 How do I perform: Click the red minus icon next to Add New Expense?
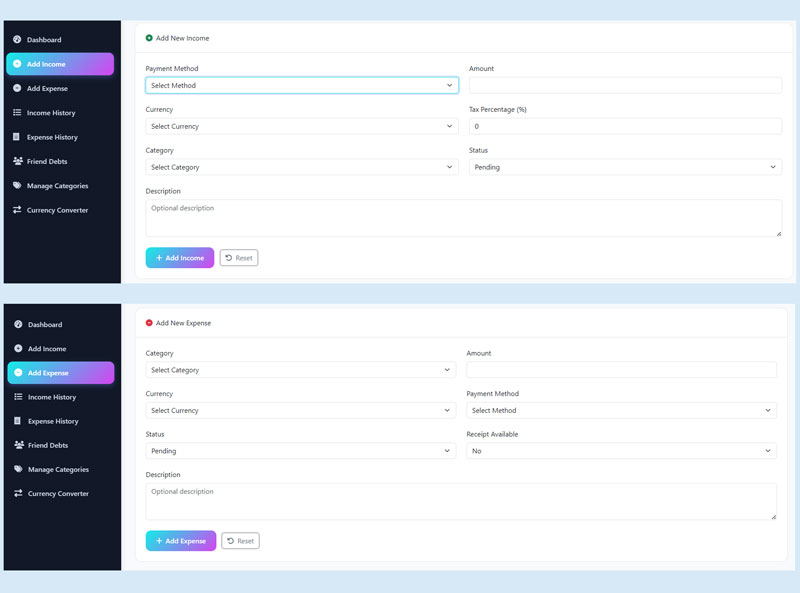[x=149, y=323]
